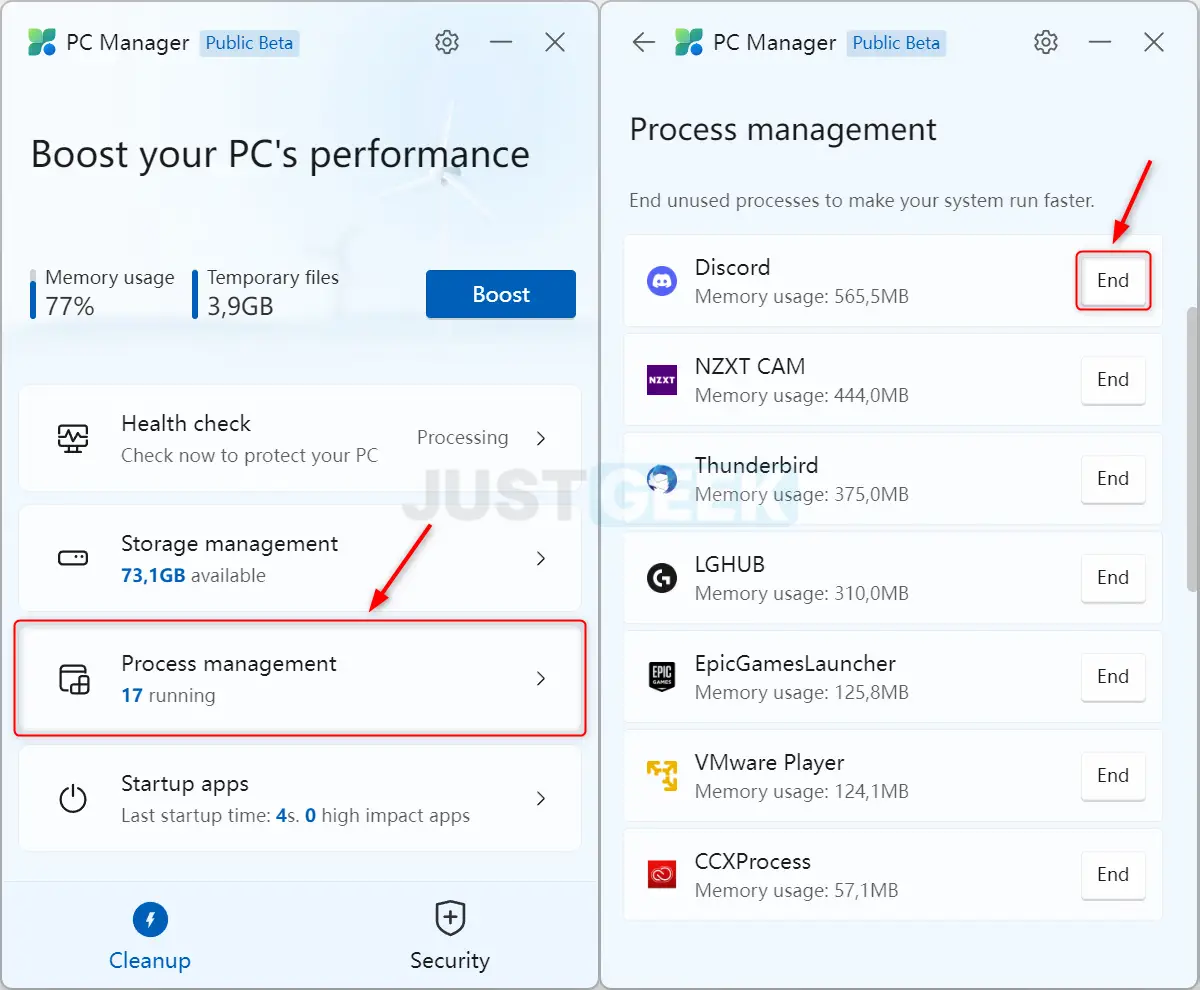Switch to the Security tab
Viewport: 1200px width, 990px height.
450,937
